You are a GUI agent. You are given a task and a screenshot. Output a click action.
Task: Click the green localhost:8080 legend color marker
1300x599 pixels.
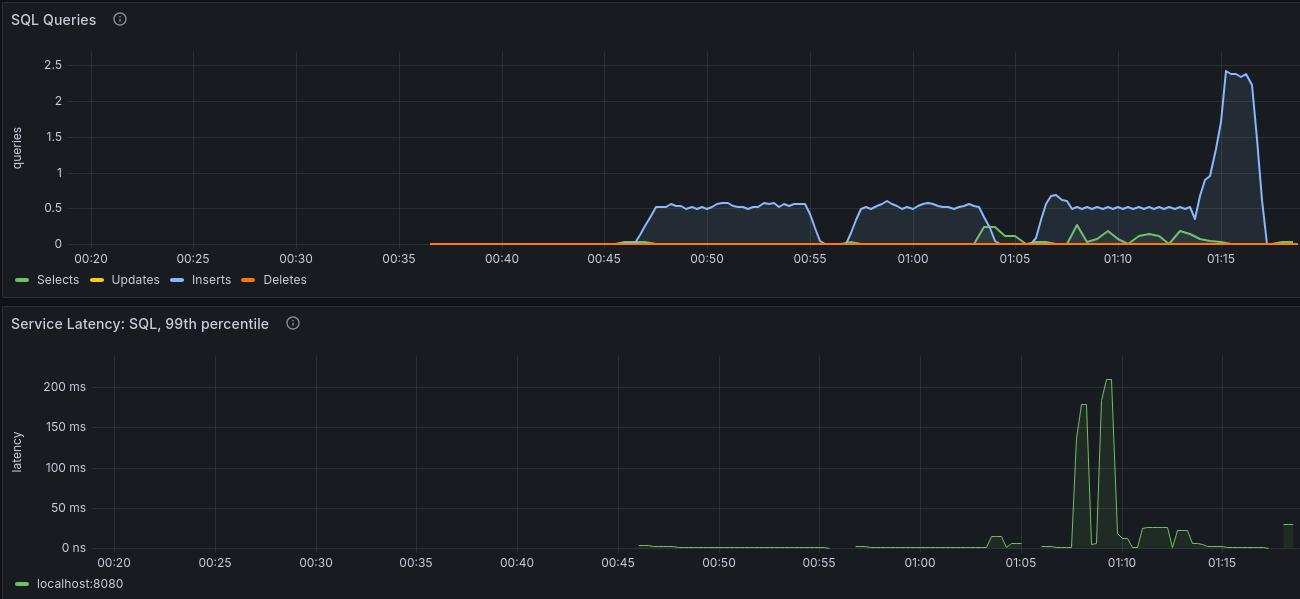pyautogui.click(x=22, y=583)
